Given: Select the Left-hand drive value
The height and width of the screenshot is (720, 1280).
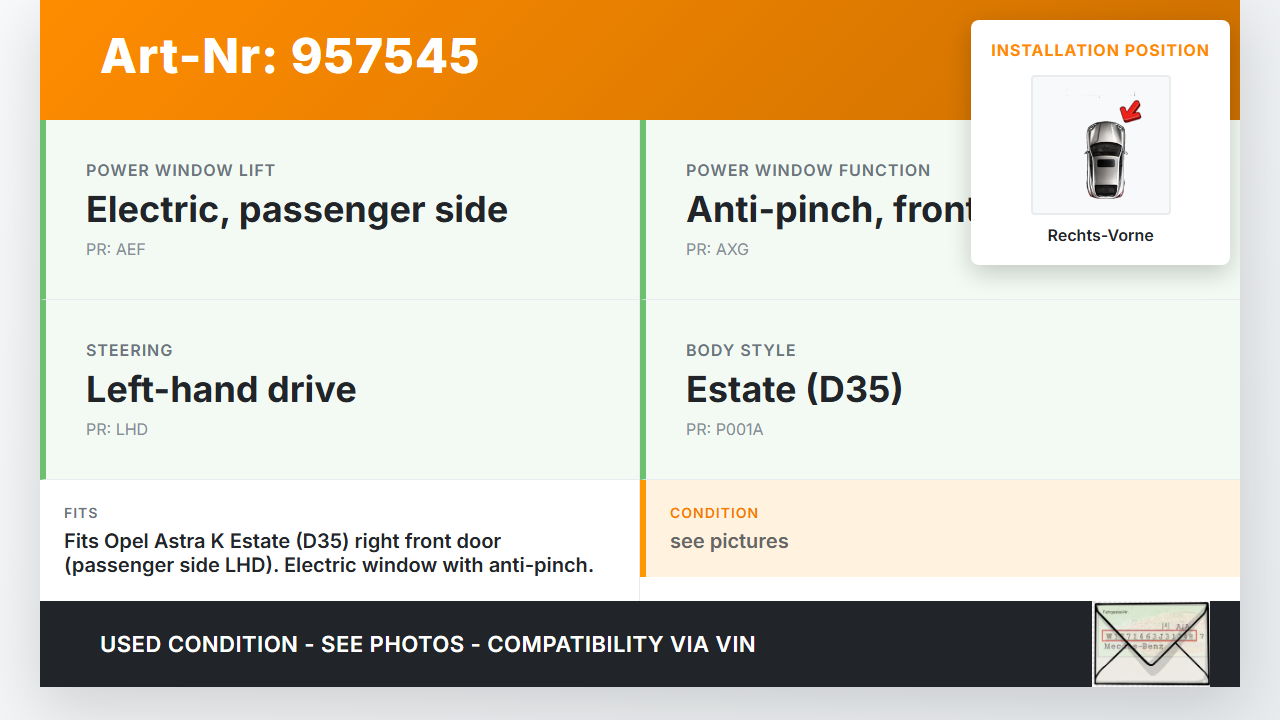Looking at the screenshot, I should pos(221,389).
